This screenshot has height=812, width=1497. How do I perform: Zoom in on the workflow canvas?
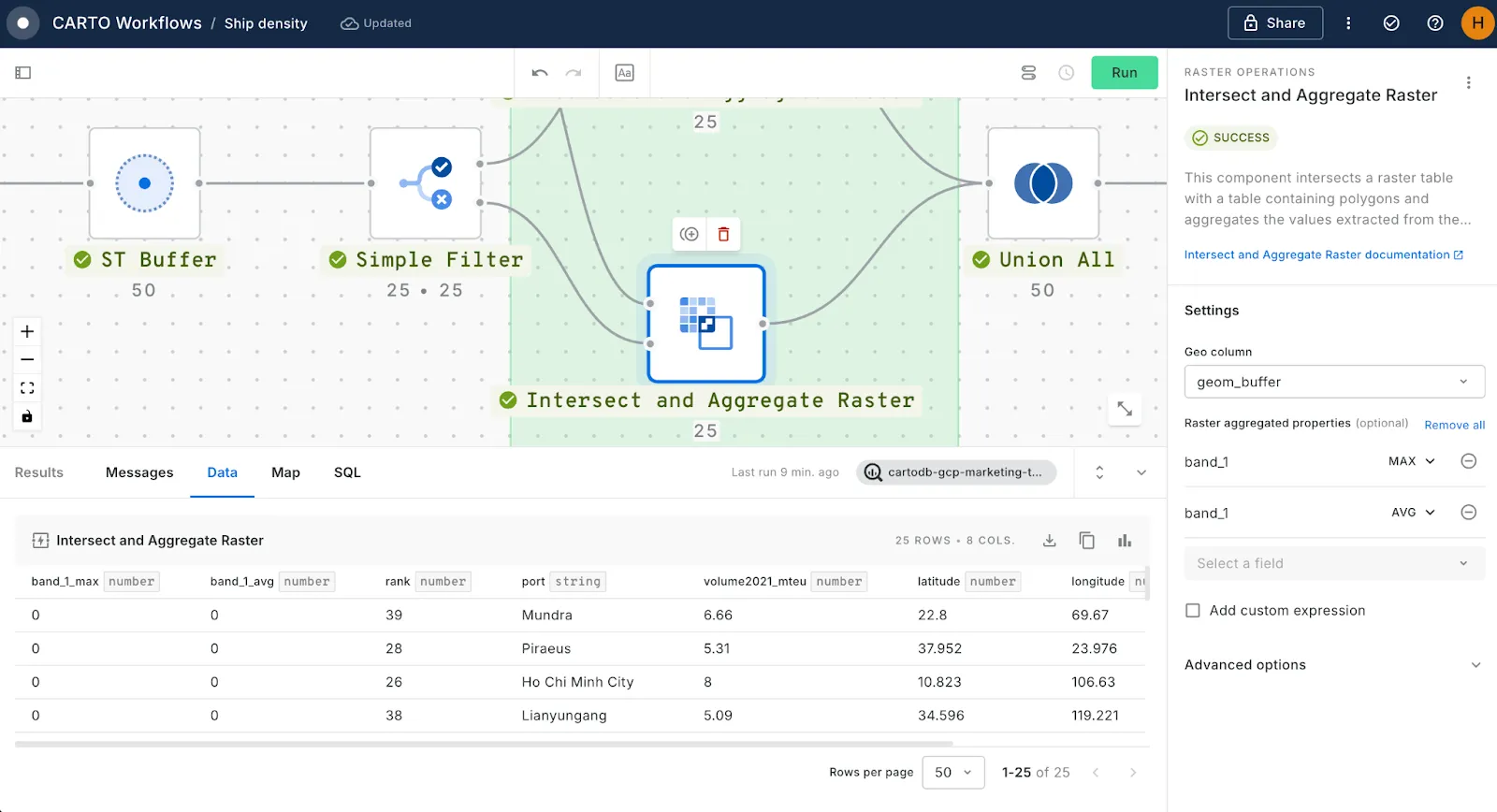coord(27,332)
